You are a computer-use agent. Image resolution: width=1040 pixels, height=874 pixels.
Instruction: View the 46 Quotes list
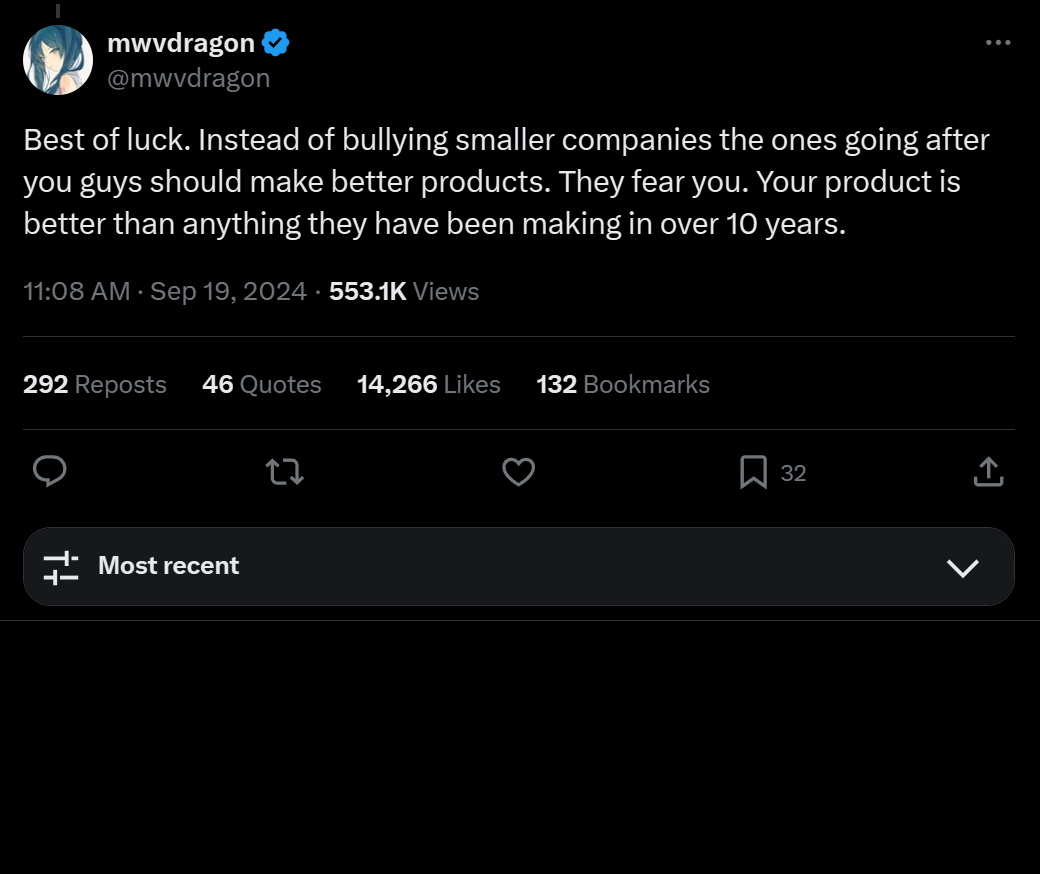tap(262, 385)
